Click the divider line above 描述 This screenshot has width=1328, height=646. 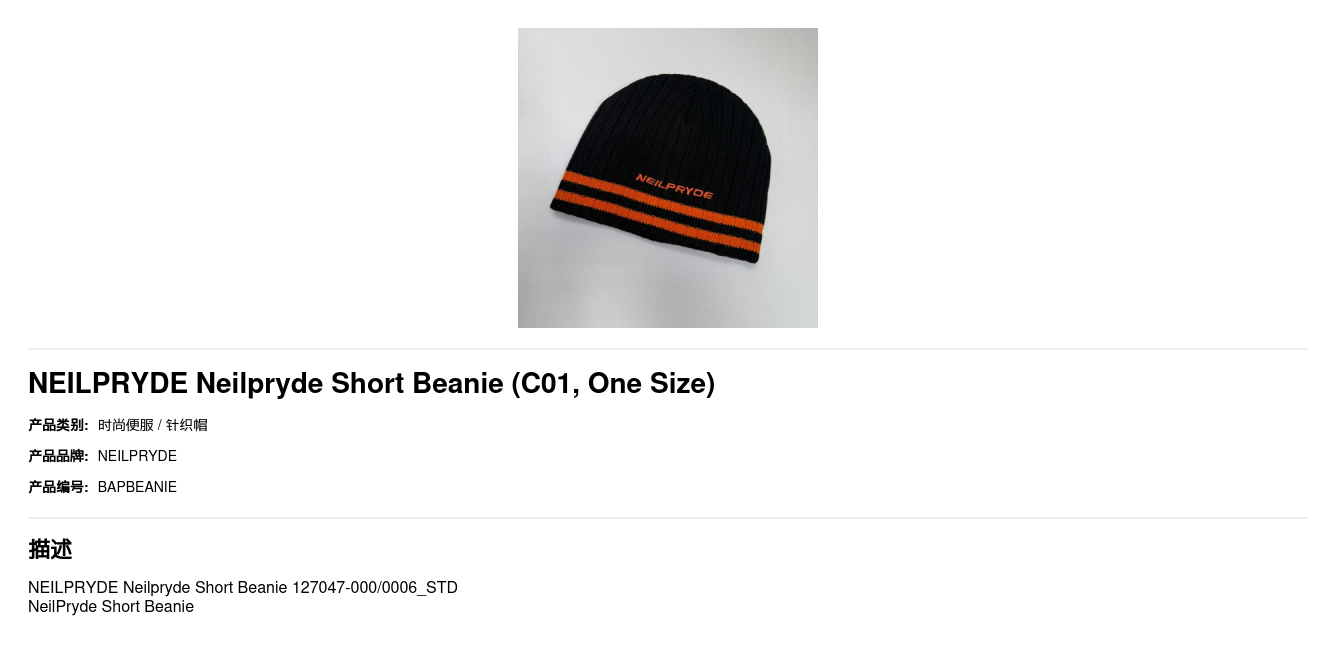coord(667,518)
